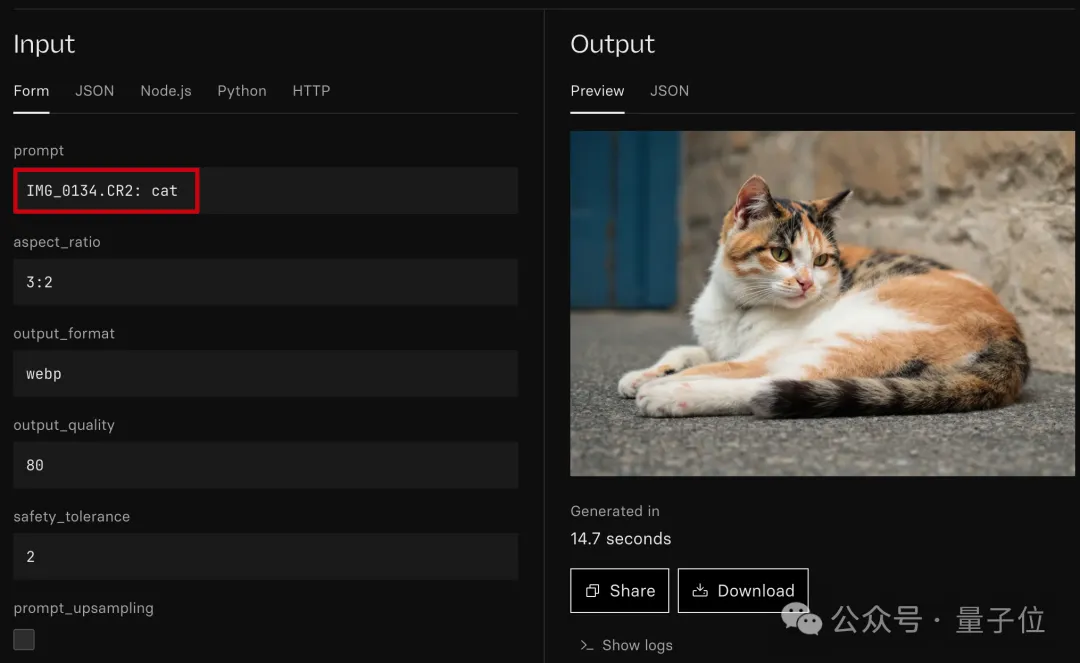Focus the safety_tolerance field showing 2
This screenshot has width=1080, height=663.
coord(265,557)
